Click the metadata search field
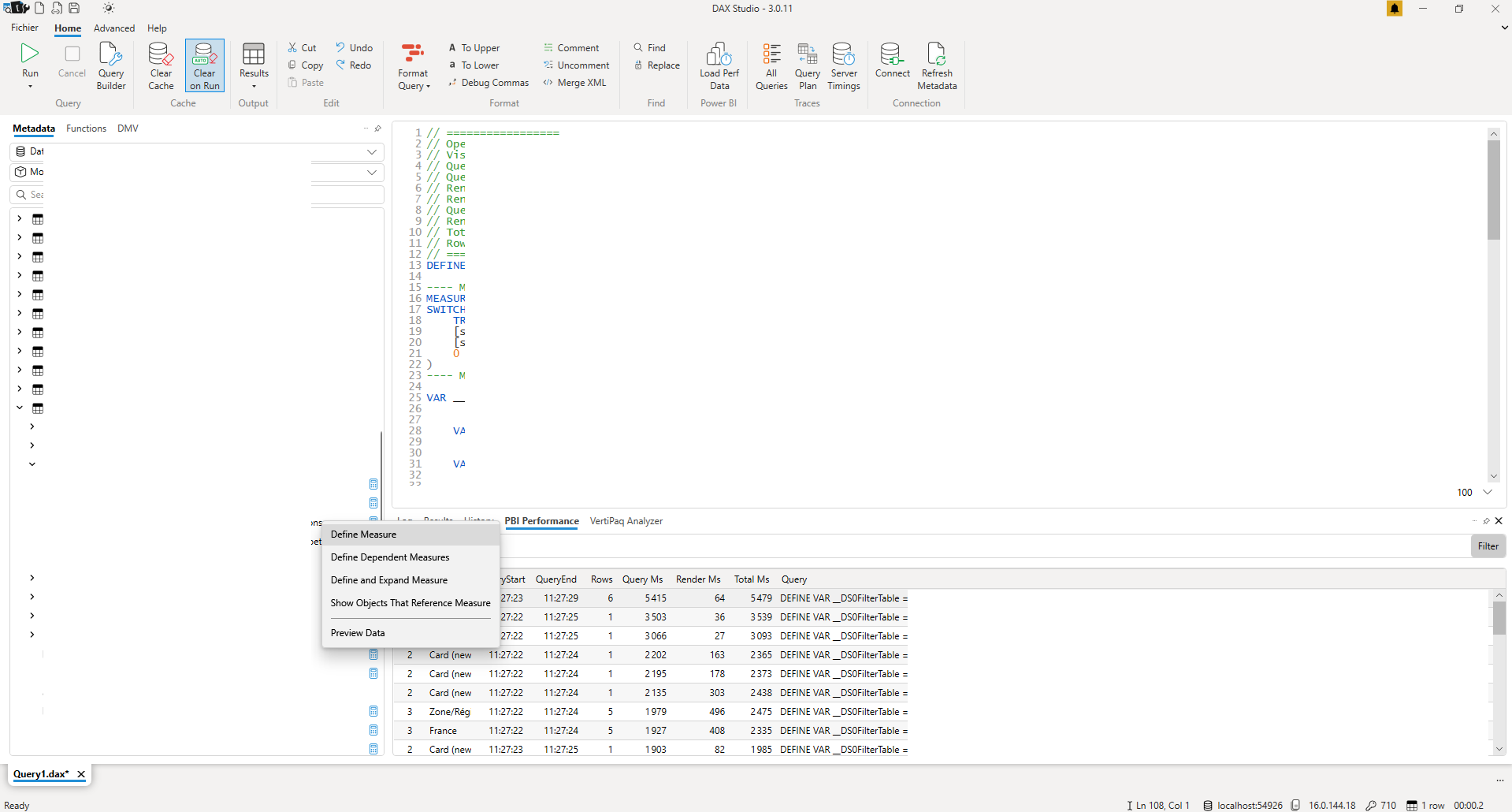1512x812 pixels. pyautogui.click(x=197, y=195)
